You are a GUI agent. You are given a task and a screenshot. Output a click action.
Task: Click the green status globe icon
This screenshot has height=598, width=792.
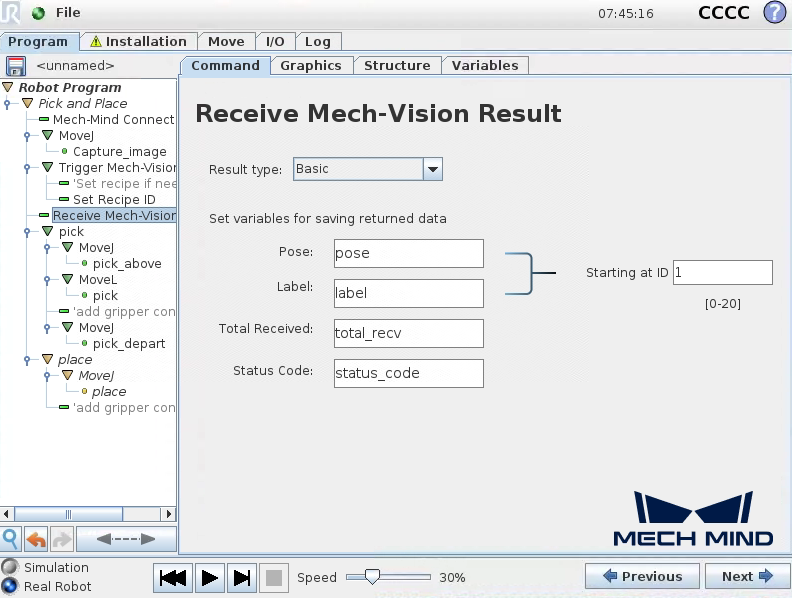38,13
